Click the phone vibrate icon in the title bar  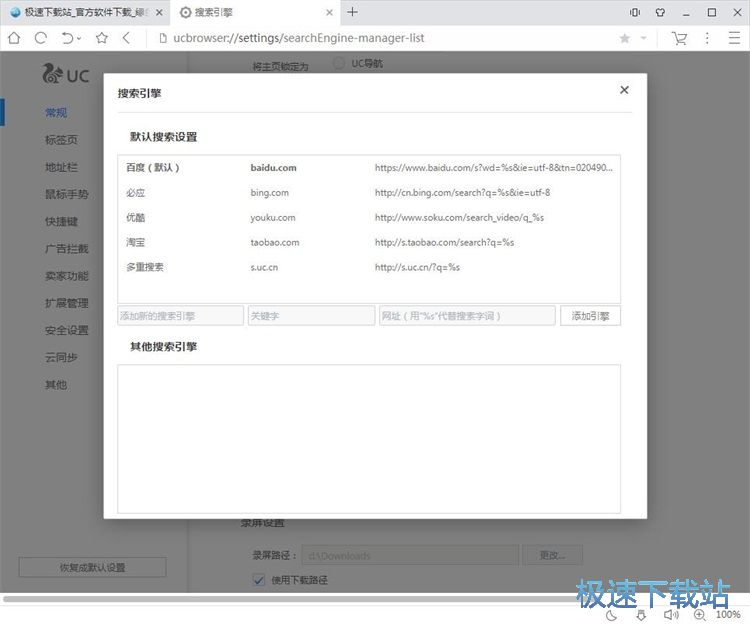(x=635, y=12)
